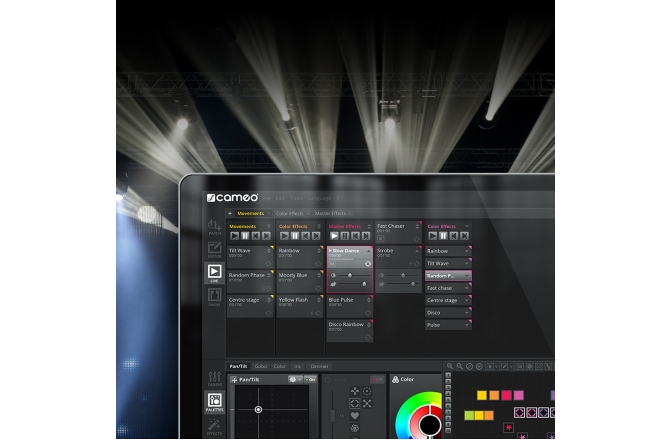Open the Show panel icon
The image size is (672, 440).
coord(214,297)
